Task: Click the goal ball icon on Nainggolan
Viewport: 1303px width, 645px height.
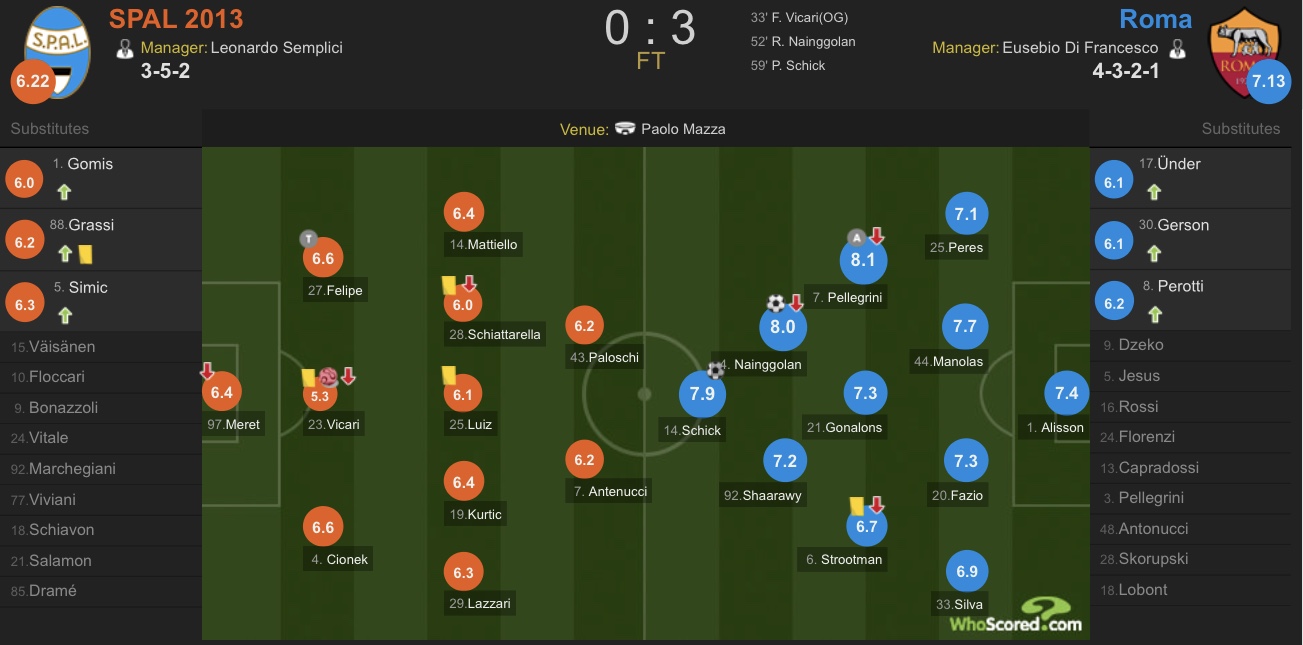Action: coord(776,303)
